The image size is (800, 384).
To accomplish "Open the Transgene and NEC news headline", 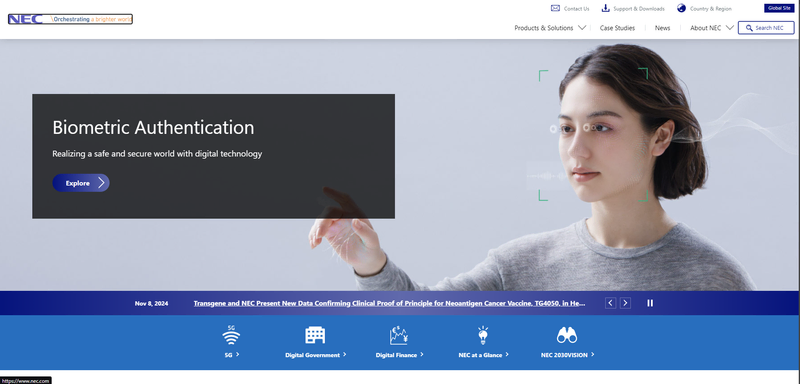I will (389, 303).
